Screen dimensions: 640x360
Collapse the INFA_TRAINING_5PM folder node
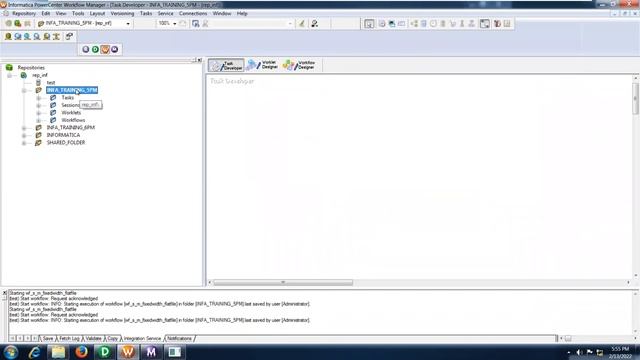pos(24,90)
